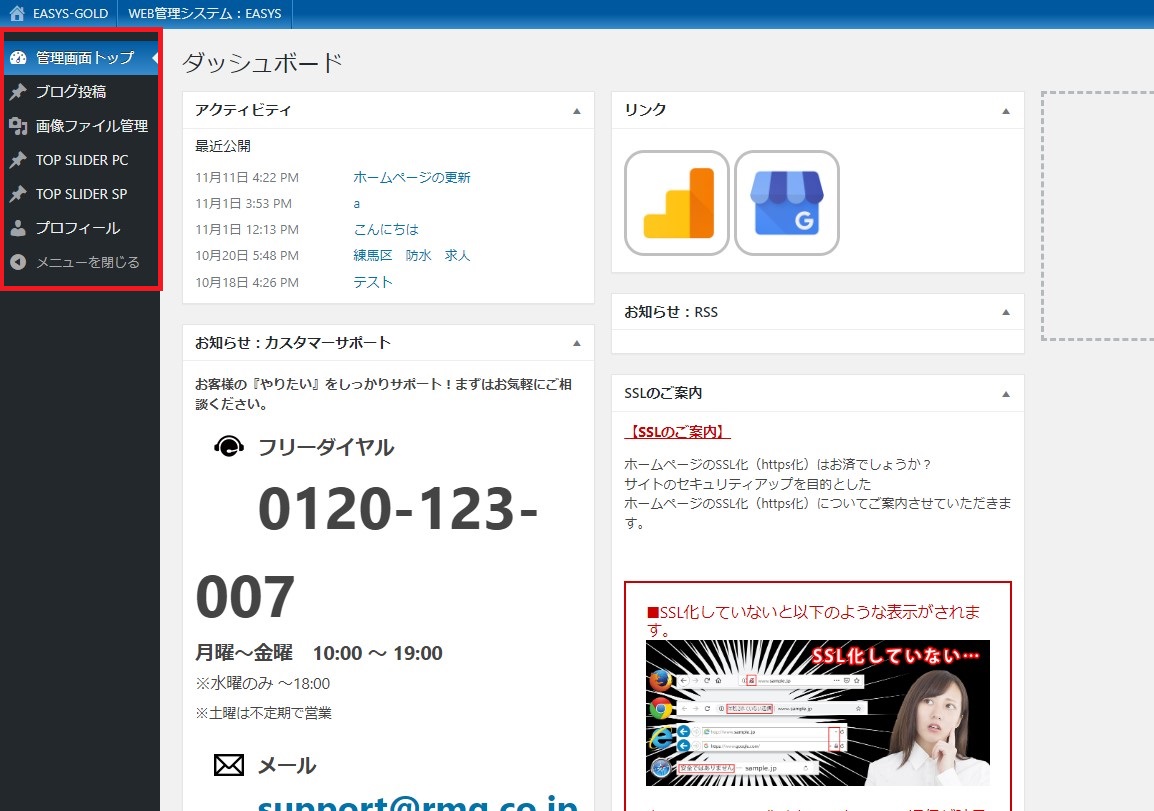
Task: Open the 練馬区 防水 求人 post link
Action: 411,256
